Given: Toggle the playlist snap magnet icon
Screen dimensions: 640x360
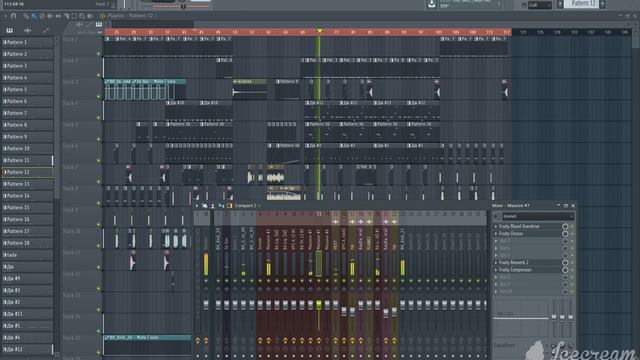Looking at the screenshot, I should pos(13,16).
